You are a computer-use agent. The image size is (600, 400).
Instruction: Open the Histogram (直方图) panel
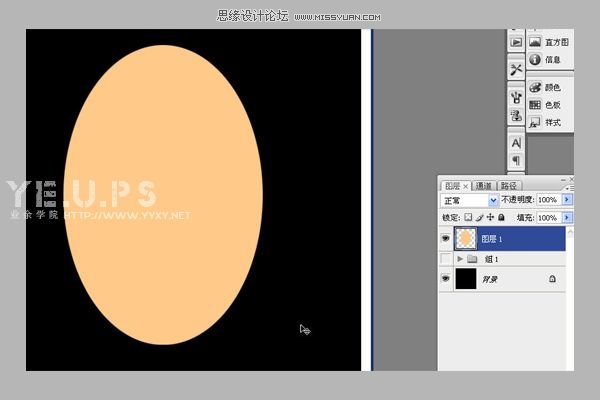point(549,42)
